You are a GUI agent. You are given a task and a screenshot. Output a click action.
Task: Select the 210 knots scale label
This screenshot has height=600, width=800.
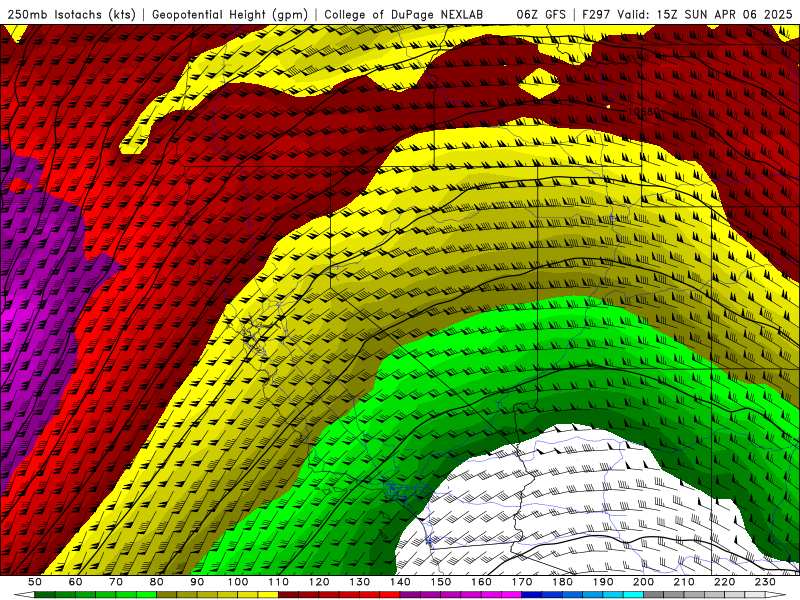coord(684,582)
